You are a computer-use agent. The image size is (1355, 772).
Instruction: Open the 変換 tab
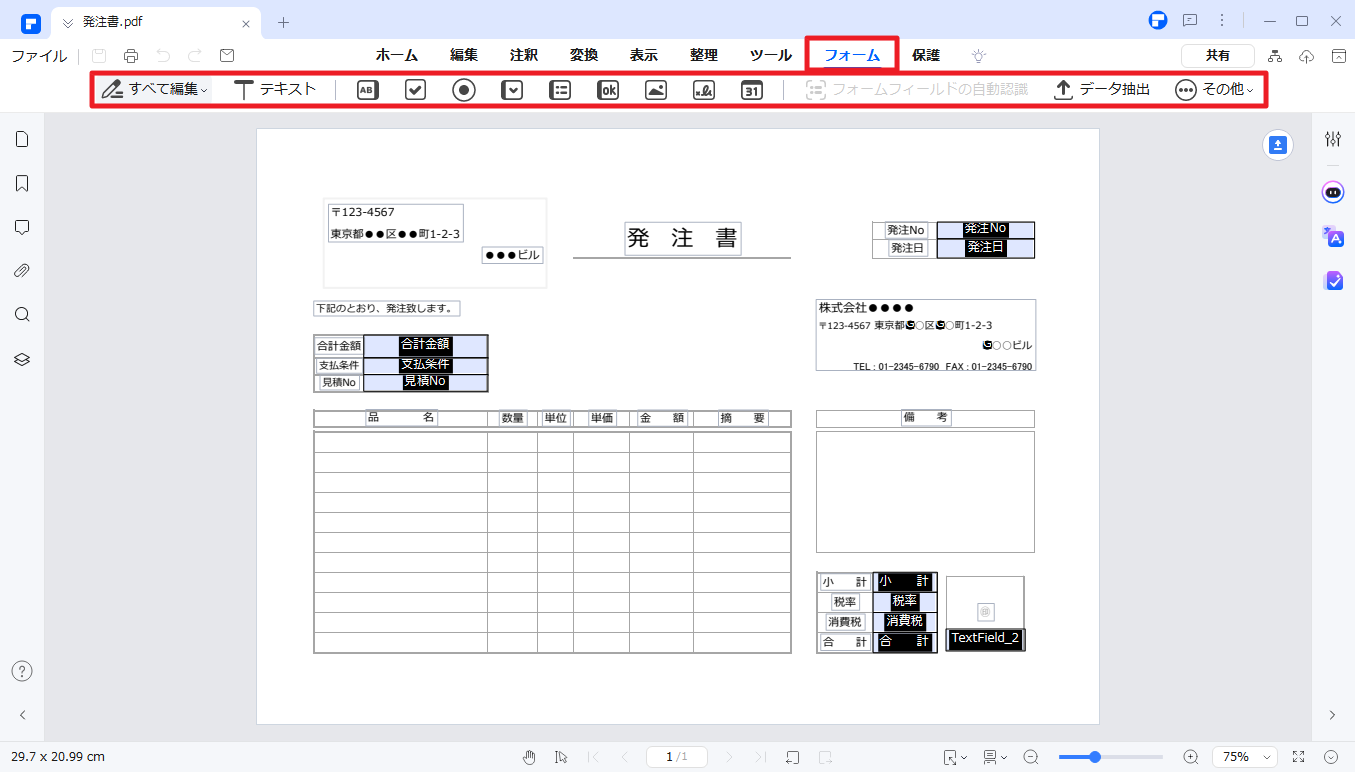[x=584, y=56]
